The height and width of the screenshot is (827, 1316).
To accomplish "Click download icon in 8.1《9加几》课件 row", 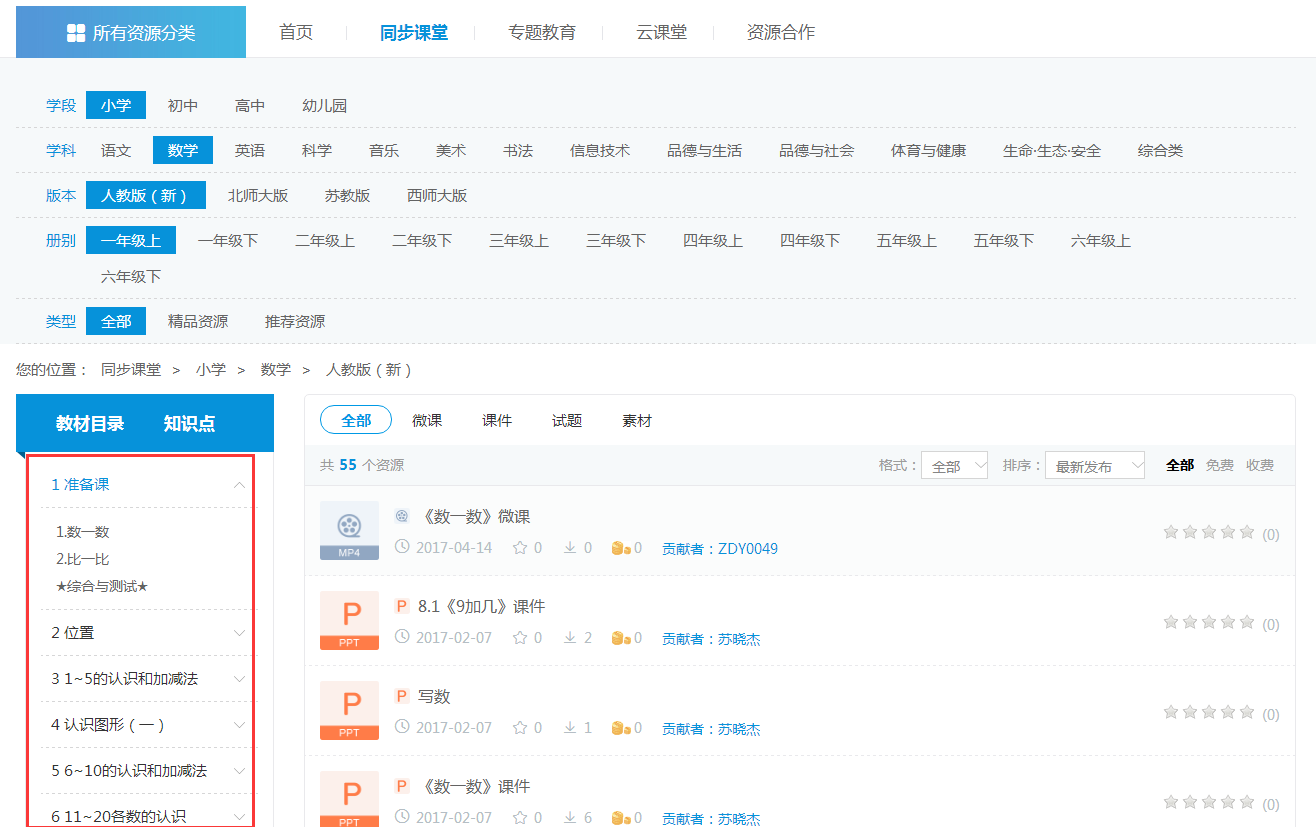I will click(570, 638).
